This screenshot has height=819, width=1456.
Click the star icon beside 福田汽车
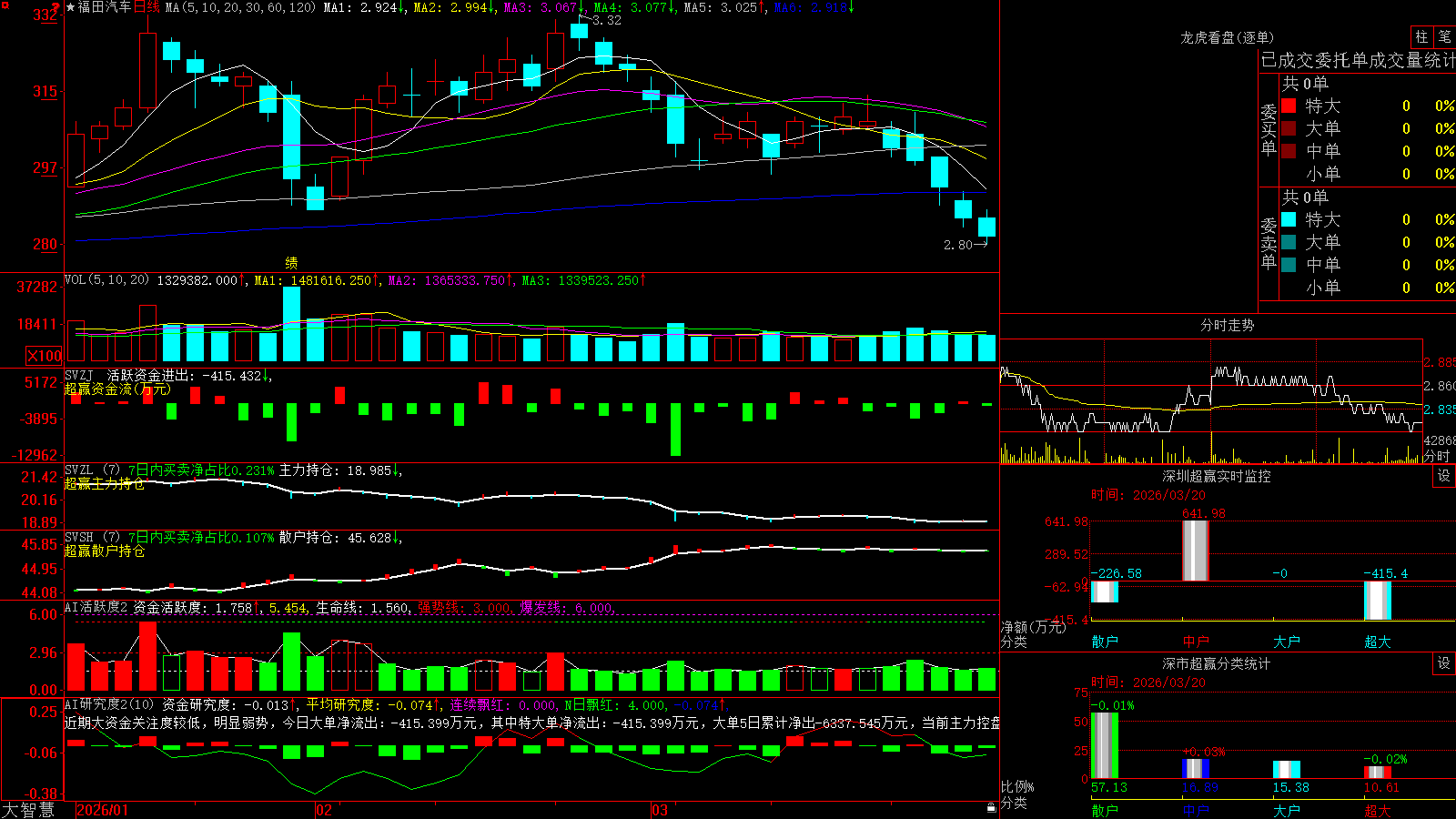[x=71, y=7]
